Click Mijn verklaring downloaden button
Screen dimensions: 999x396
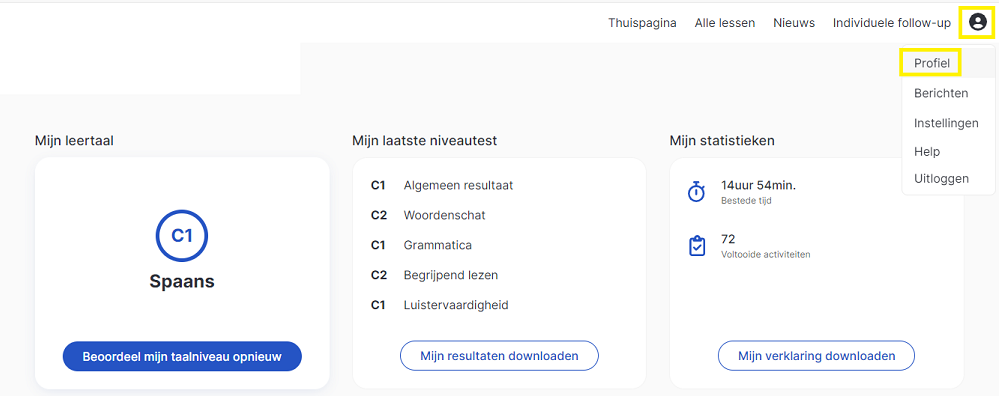click(817, 356)
